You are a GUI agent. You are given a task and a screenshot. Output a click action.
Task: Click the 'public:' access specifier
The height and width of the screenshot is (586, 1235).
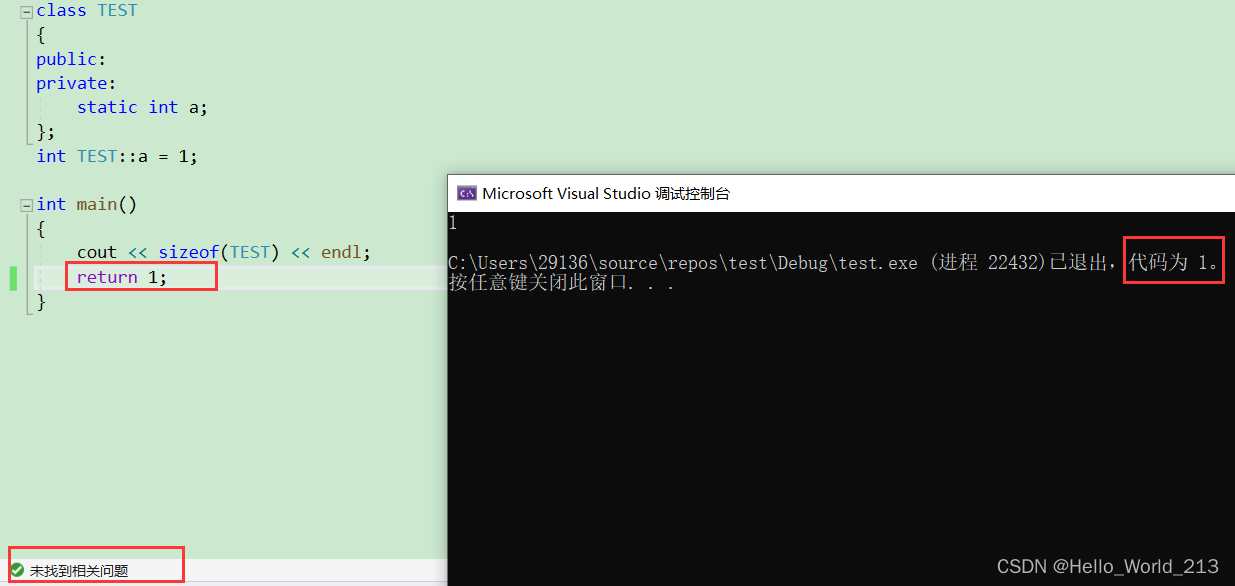[71, 59]
